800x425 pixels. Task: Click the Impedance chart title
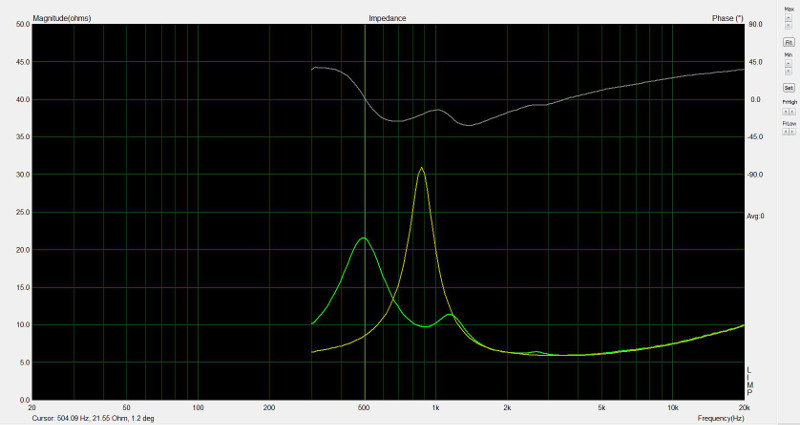387,18
